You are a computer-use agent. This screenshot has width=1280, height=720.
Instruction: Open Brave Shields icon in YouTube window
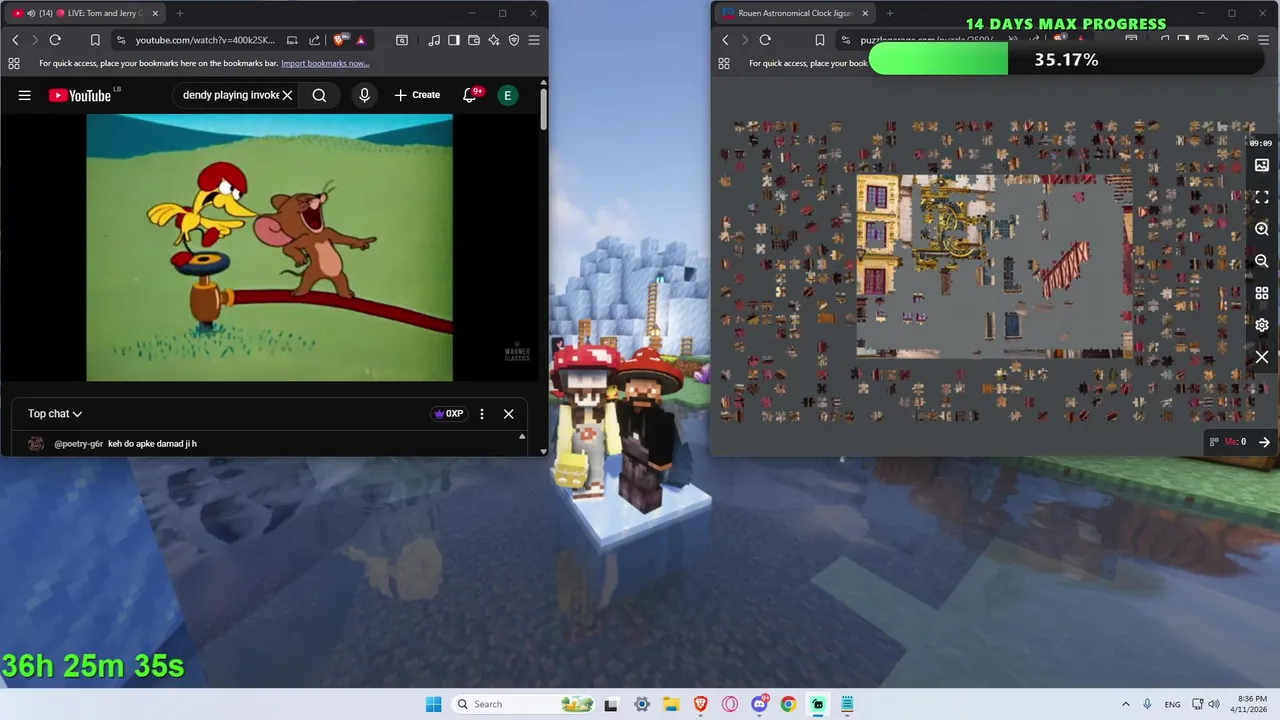[x=341, y=40]
